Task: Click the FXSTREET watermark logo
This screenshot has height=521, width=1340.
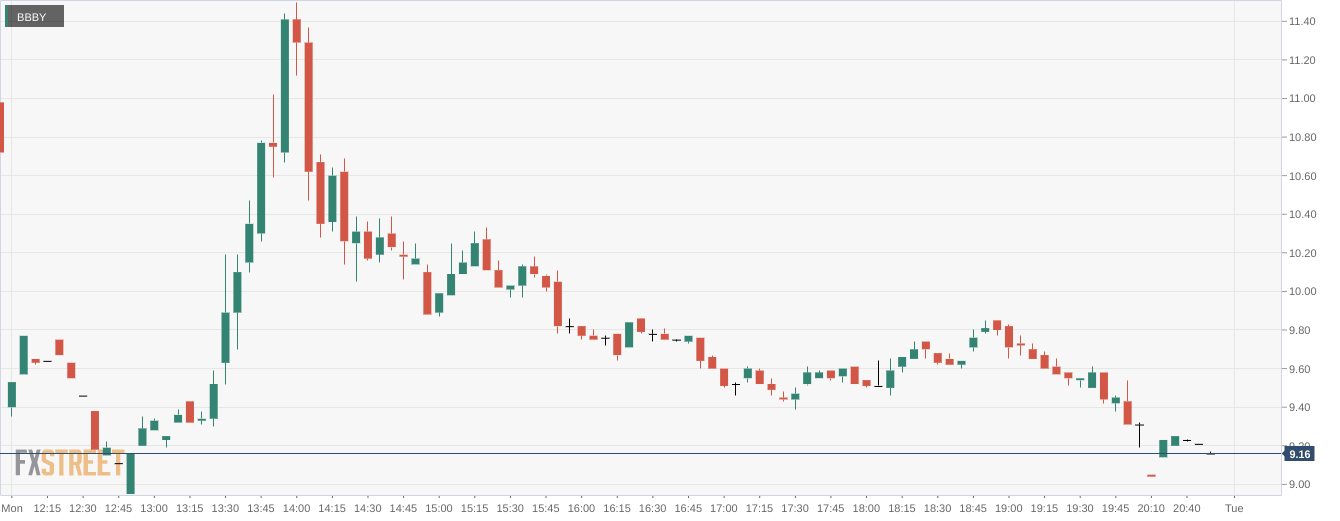Action: coord(70,465)
